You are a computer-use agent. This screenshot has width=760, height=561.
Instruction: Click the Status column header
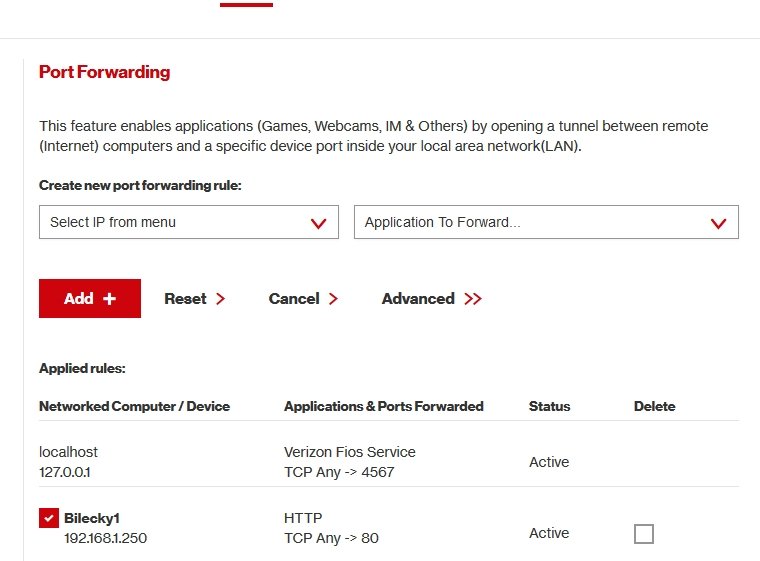[x=549, y=406]
